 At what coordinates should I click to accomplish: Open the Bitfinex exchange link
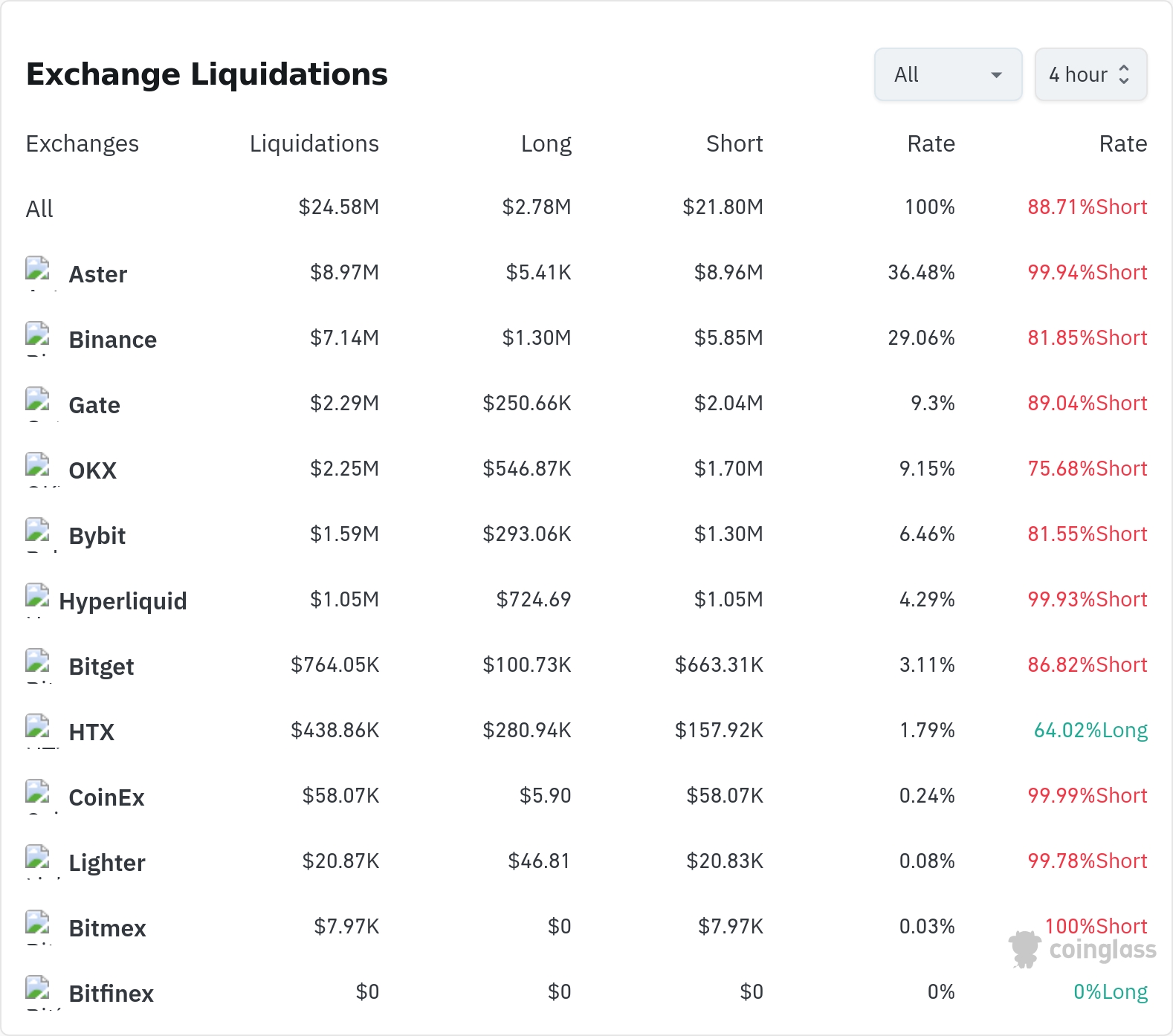111,994
